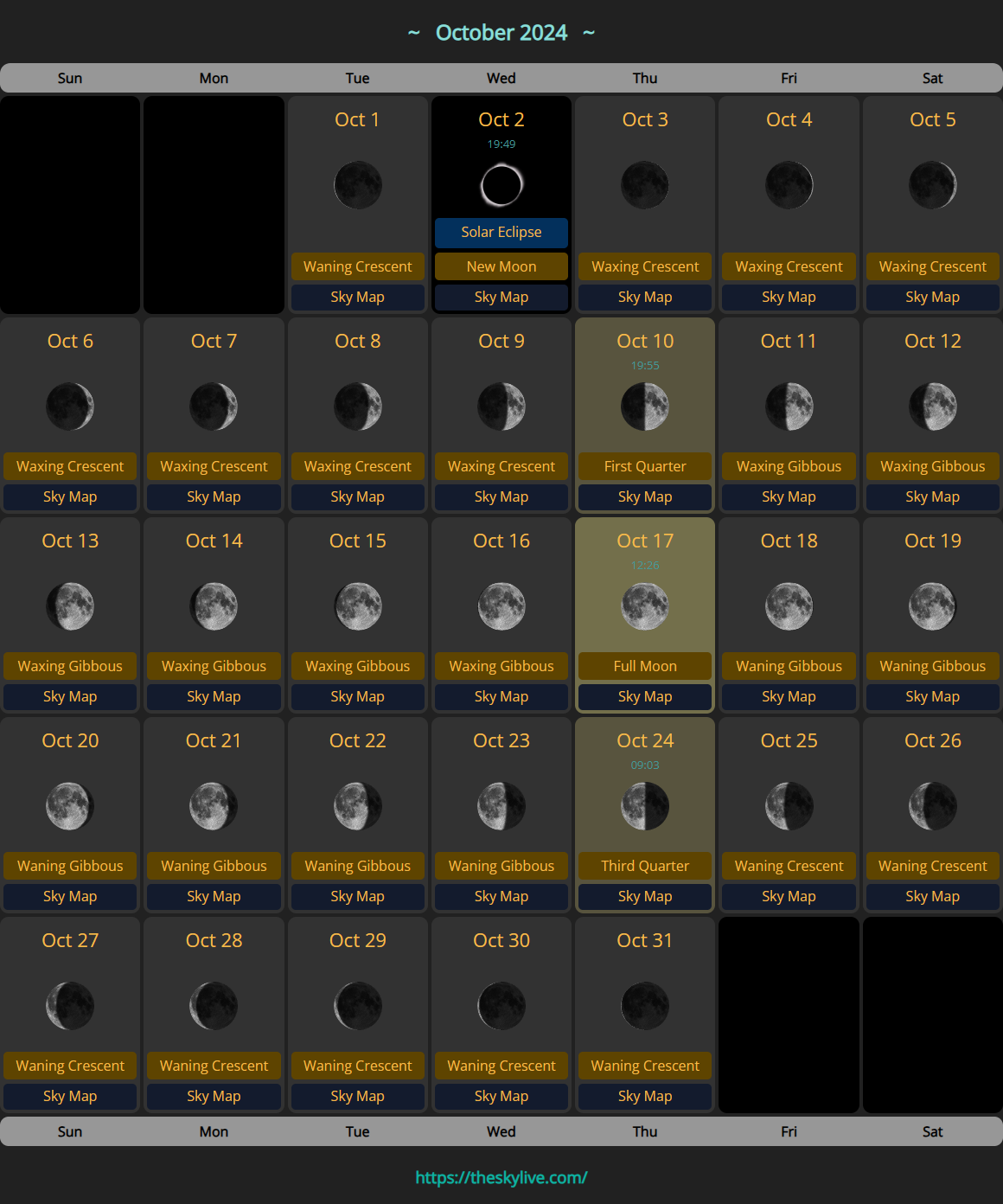Click the moon phase image for Oct 20
1003x1204 pixels.
[x=70, y=806]
